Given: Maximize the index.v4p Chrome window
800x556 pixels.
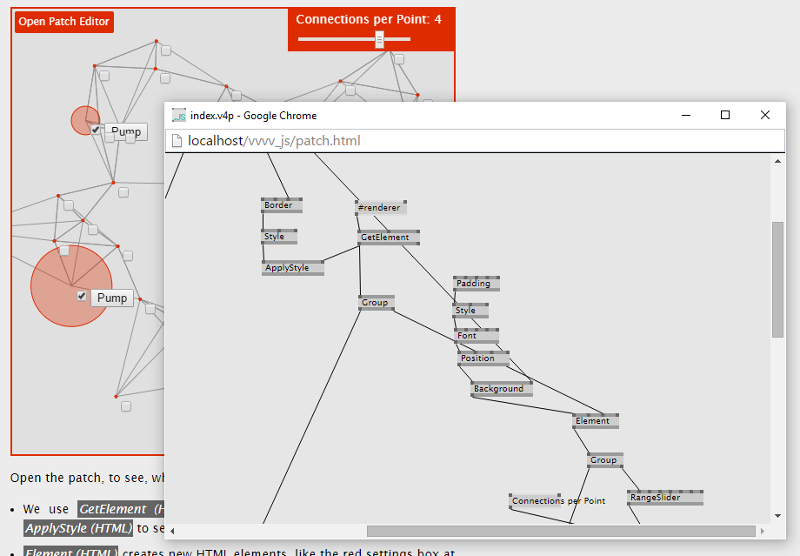Looking at the screenshot, I should click(725, 115).
